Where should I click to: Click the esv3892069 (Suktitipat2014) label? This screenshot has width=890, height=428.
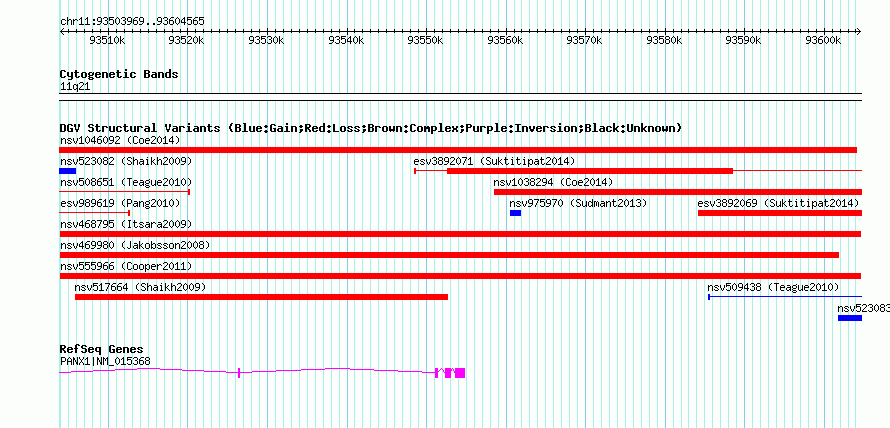tap(778, 203)
